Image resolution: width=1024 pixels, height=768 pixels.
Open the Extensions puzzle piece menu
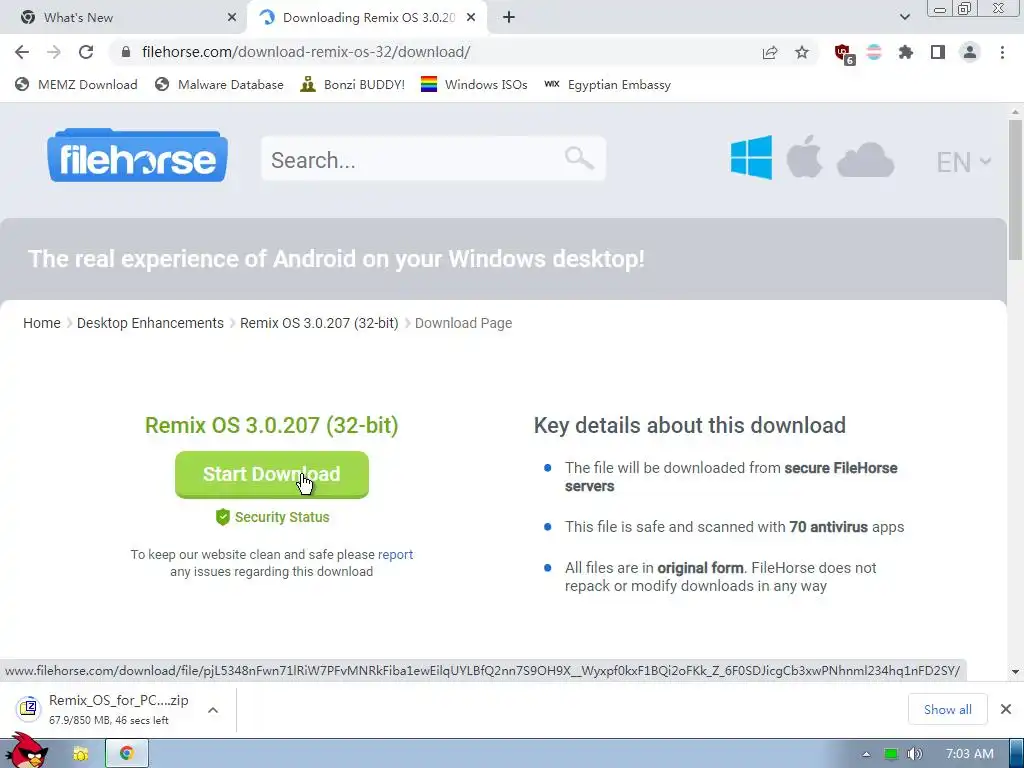coord(905,52)
